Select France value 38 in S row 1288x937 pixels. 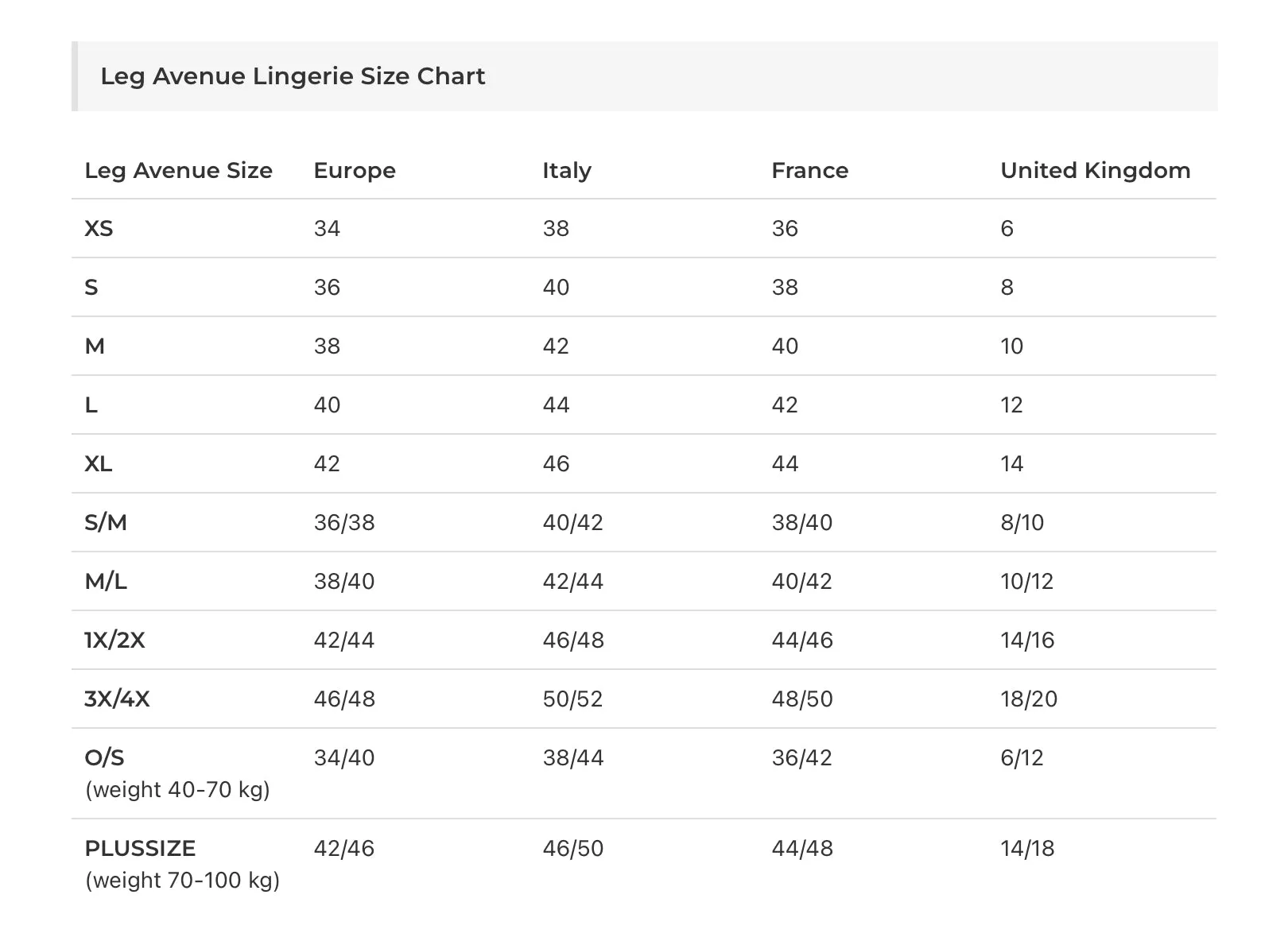(785, 288)
